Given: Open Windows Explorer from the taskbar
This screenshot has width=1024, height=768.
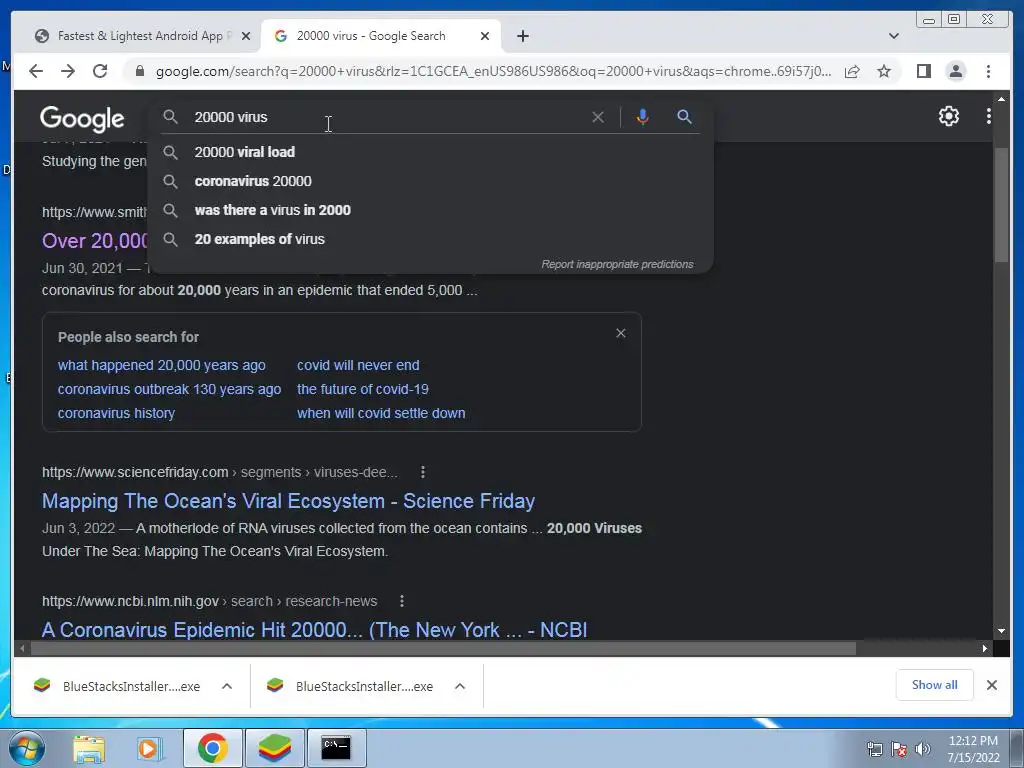Looking at the screenshot, I should [89, 748].
